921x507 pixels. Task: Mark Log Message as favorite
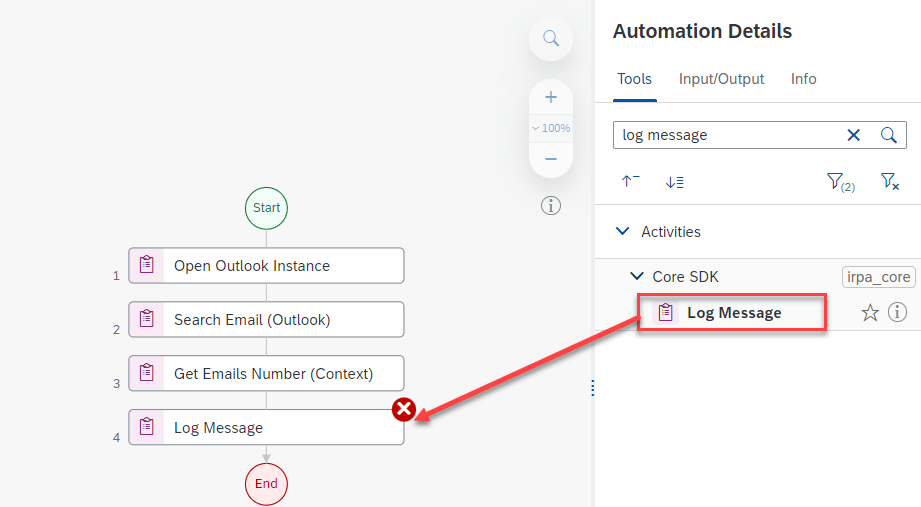tap(870, 313)
